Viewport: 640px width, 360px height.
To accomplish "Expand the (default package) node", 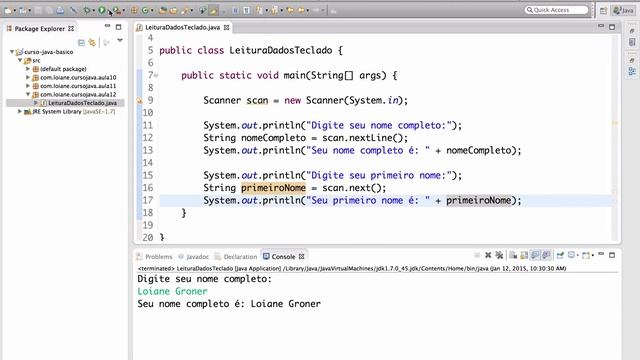I will click(x=28, y=69).
